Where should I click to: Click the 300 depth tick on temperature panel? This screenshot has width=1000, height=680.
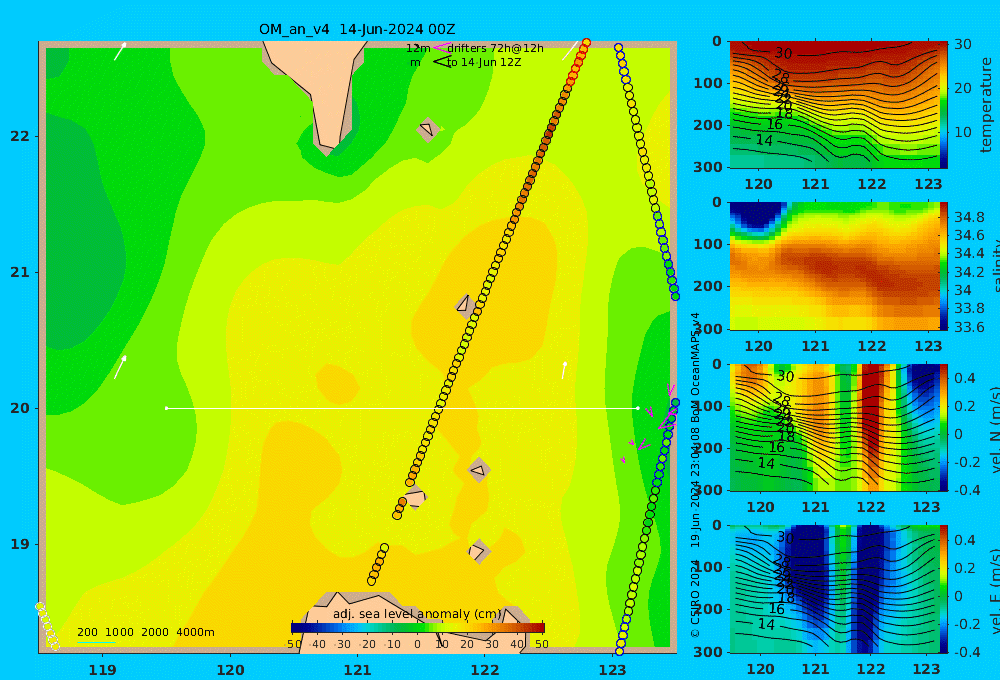[x=709, y=167]
